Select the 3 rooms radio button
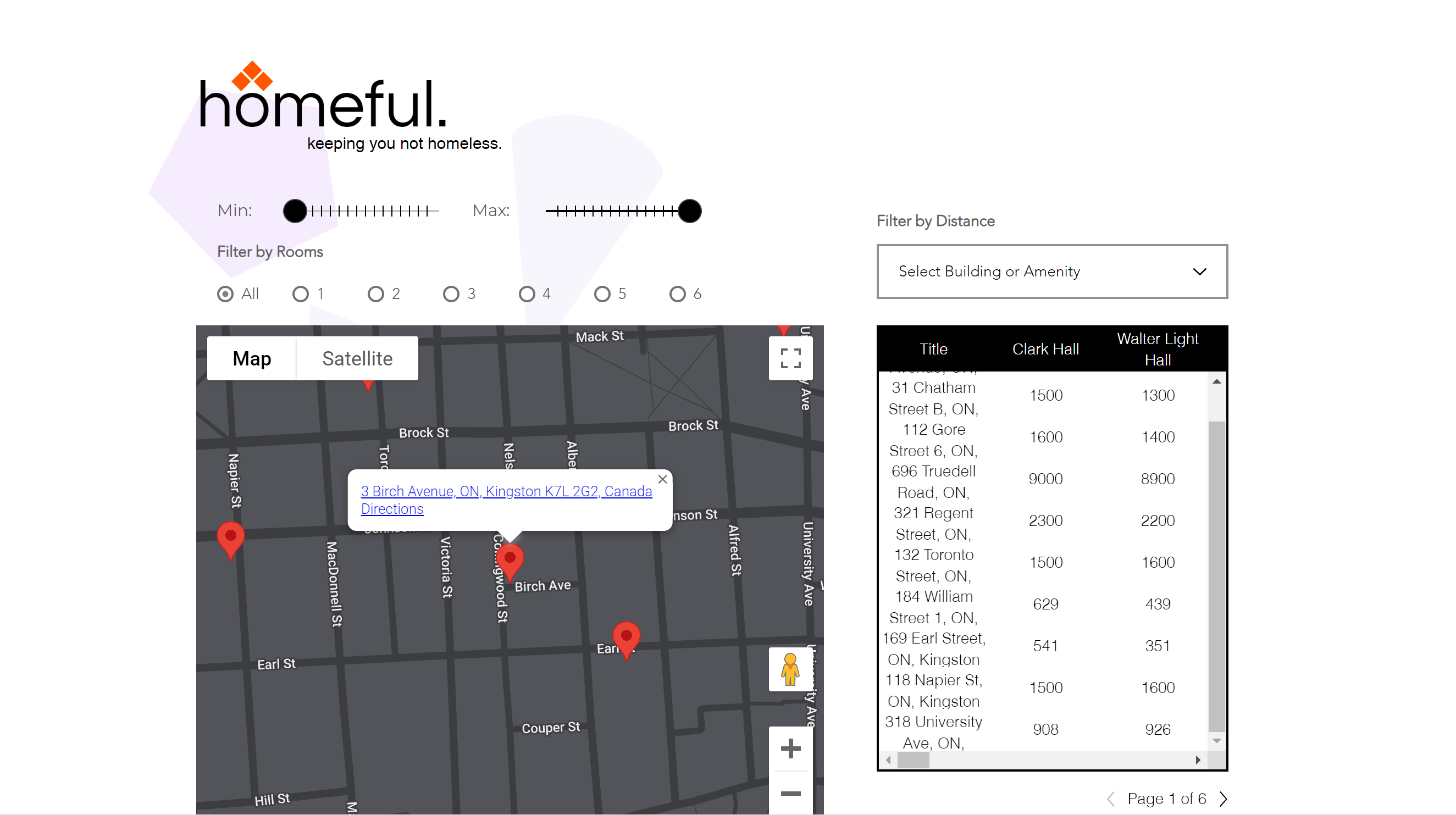The height and width of the screenshot is (815, 1456). pyautogui.click(x=451, y=294)
